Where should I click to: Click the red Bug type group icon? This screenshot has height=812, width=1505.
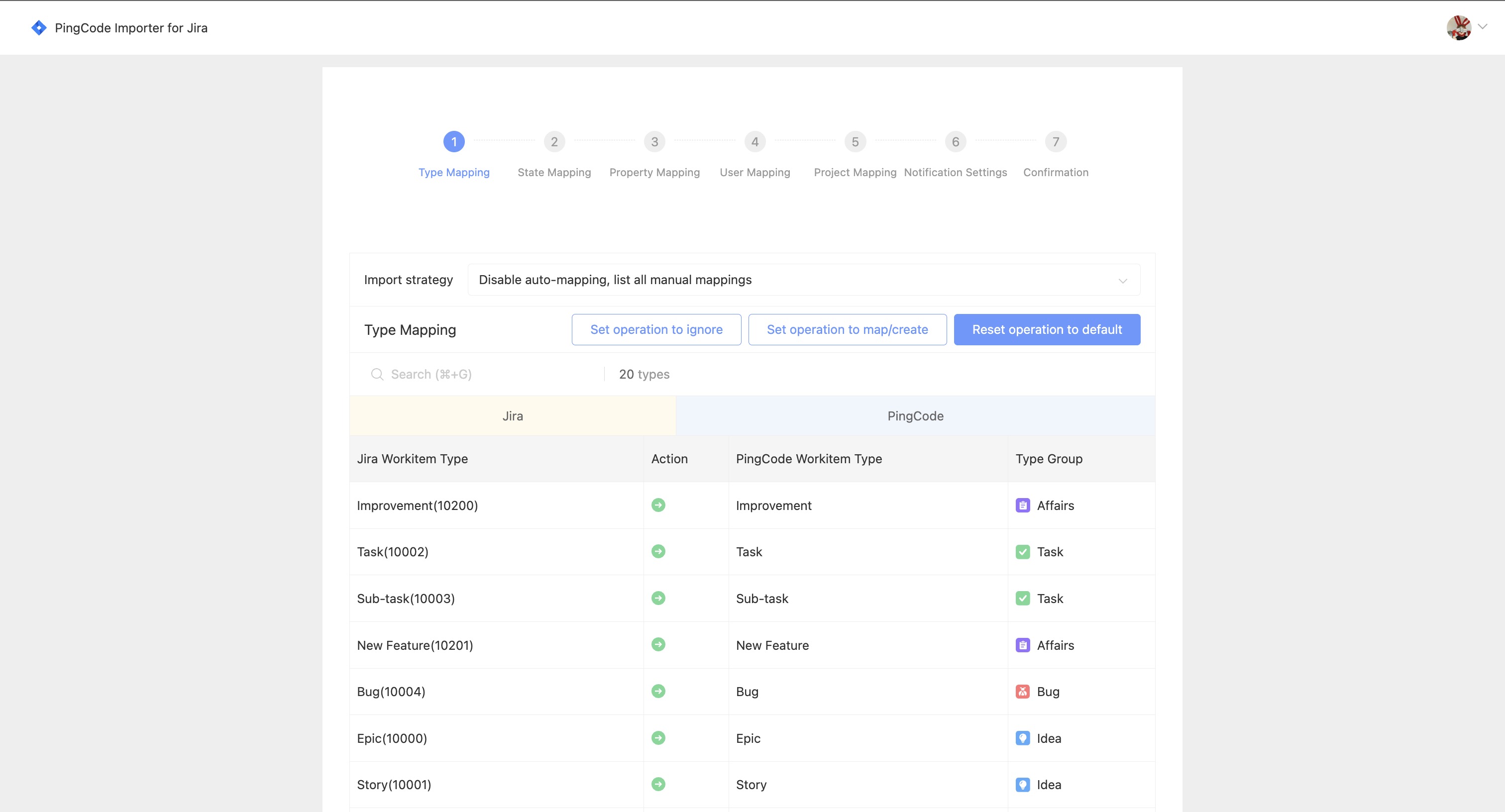coord(1023,691)
